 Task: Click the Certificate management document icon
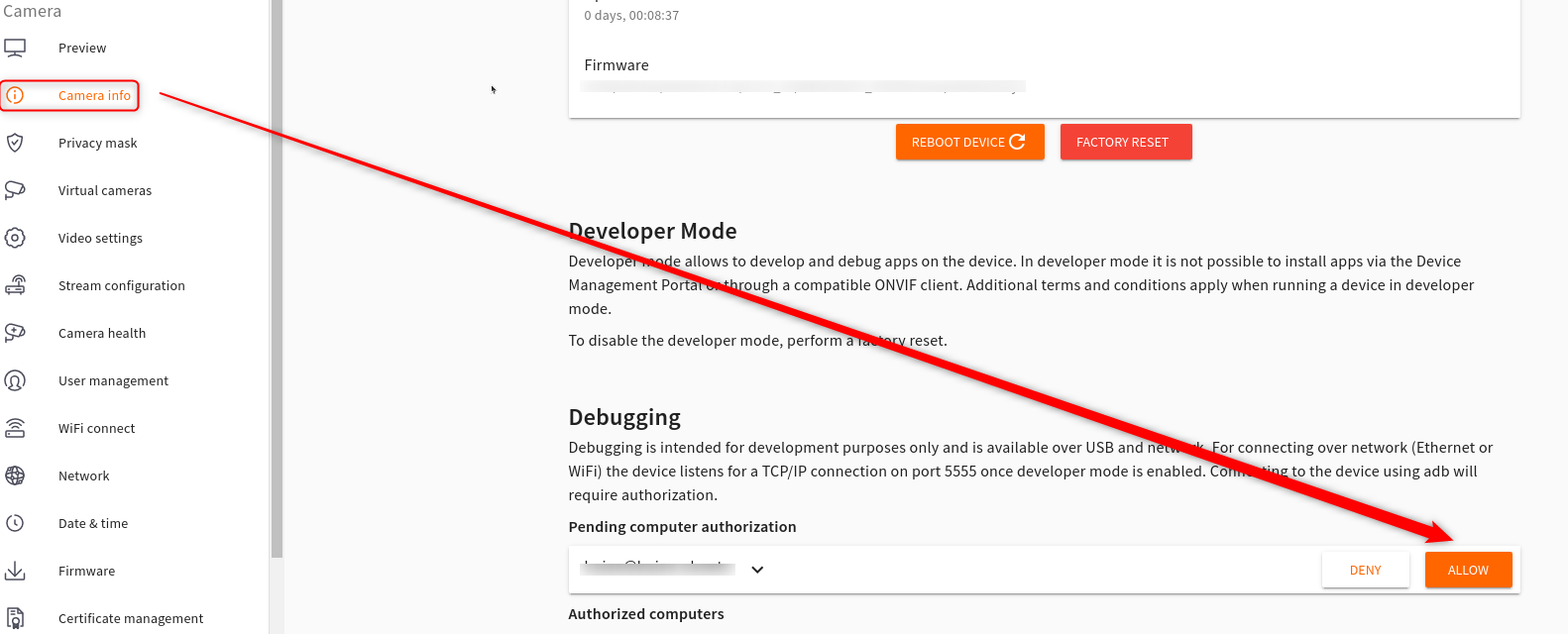[x=15, y=618]
